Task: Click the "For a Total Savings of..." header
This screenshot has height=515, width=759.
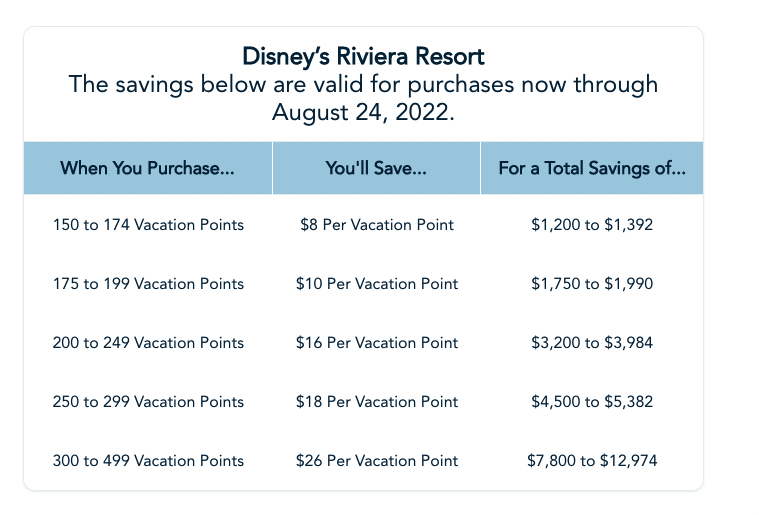Action: coord(592,168)
